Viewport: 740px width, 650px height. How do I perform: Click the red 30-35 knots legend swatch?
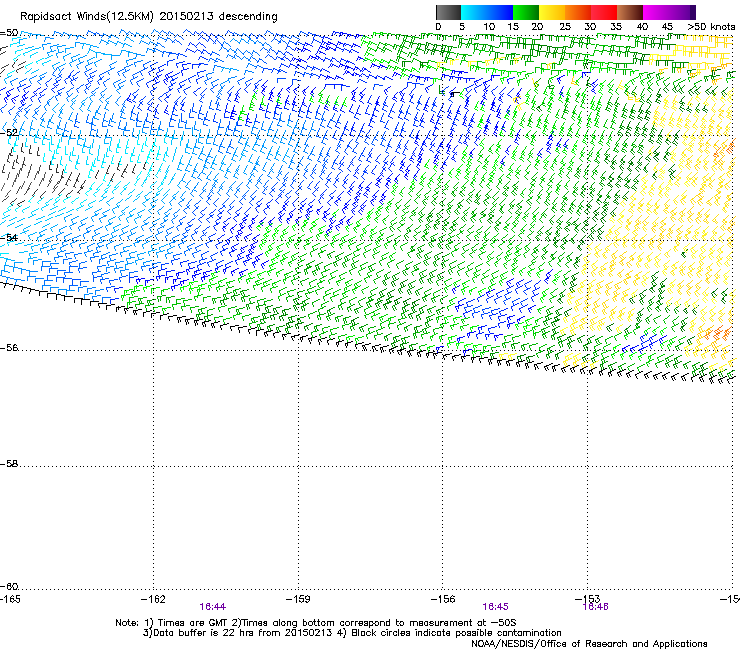pos(604,12)
